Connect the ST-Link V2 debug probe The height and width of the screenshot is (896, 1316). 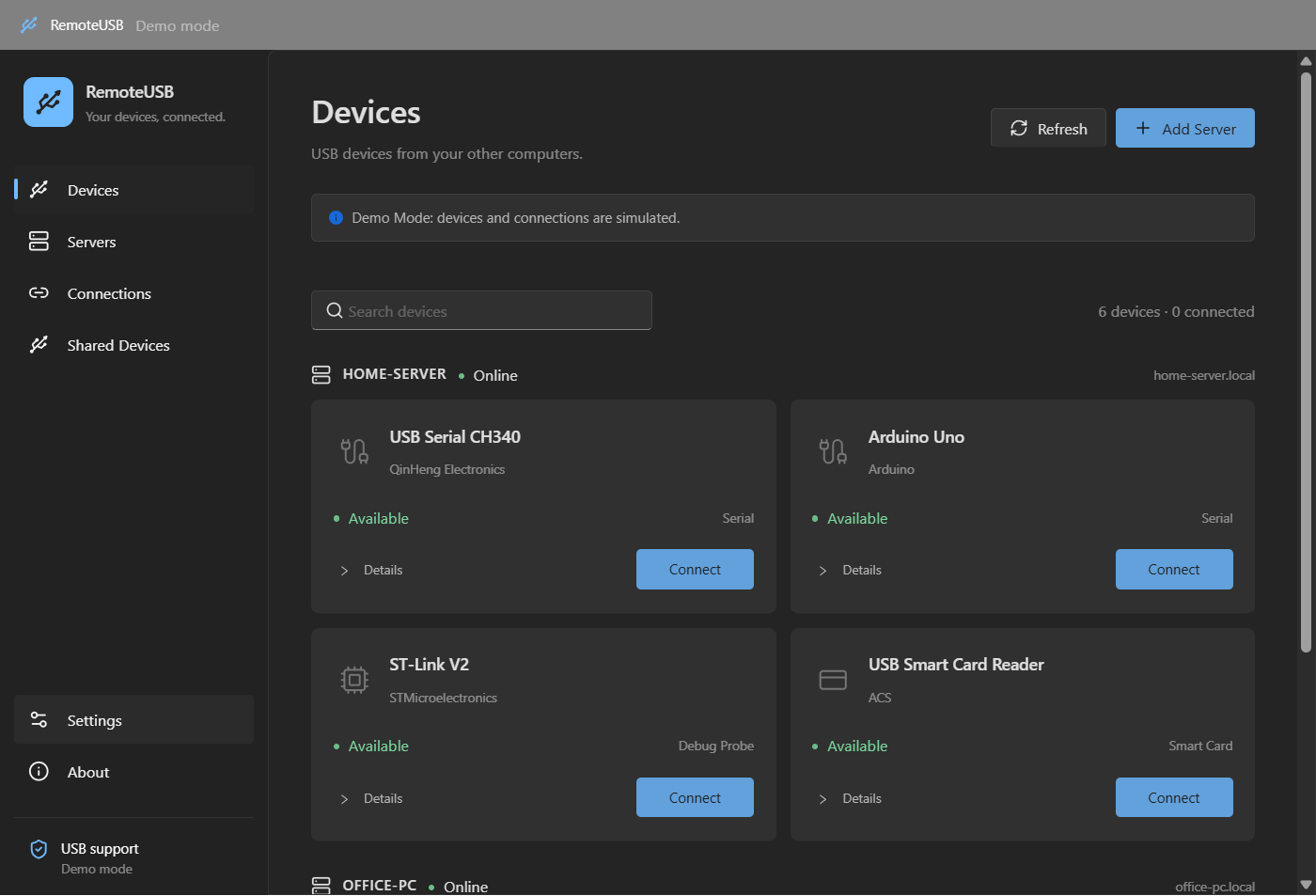tap(695, 798)
